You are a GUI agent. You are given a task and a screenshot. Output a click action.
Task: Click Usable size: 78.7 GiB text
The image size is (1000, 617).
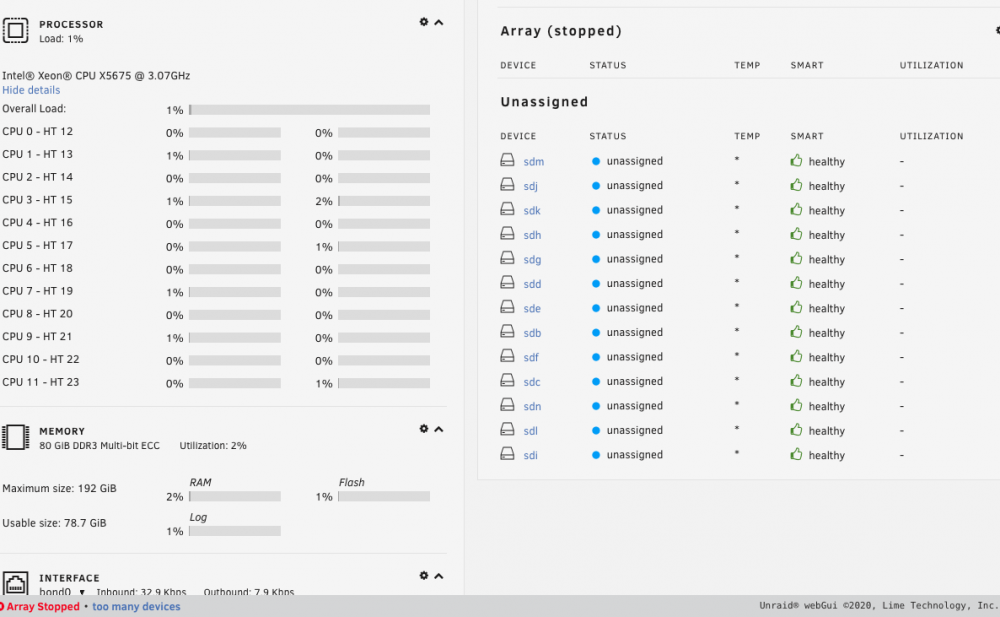coord(54,523)
